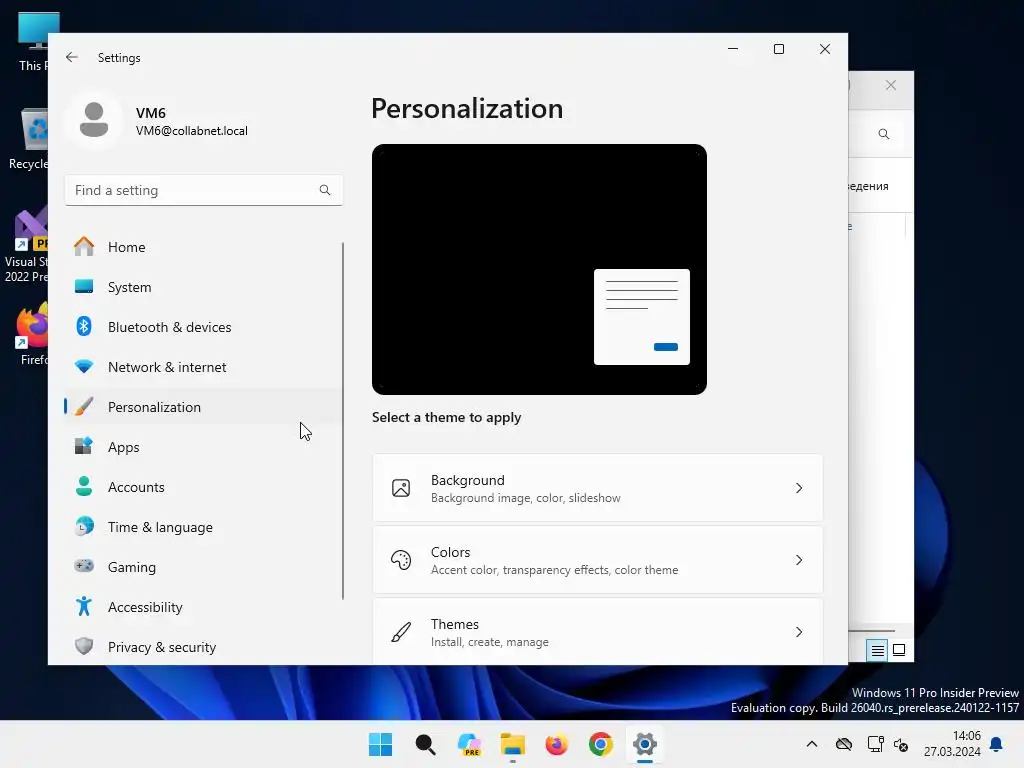Go to Gaming settings
This screenshot has width=1024, height=768.
click(202, 566)
